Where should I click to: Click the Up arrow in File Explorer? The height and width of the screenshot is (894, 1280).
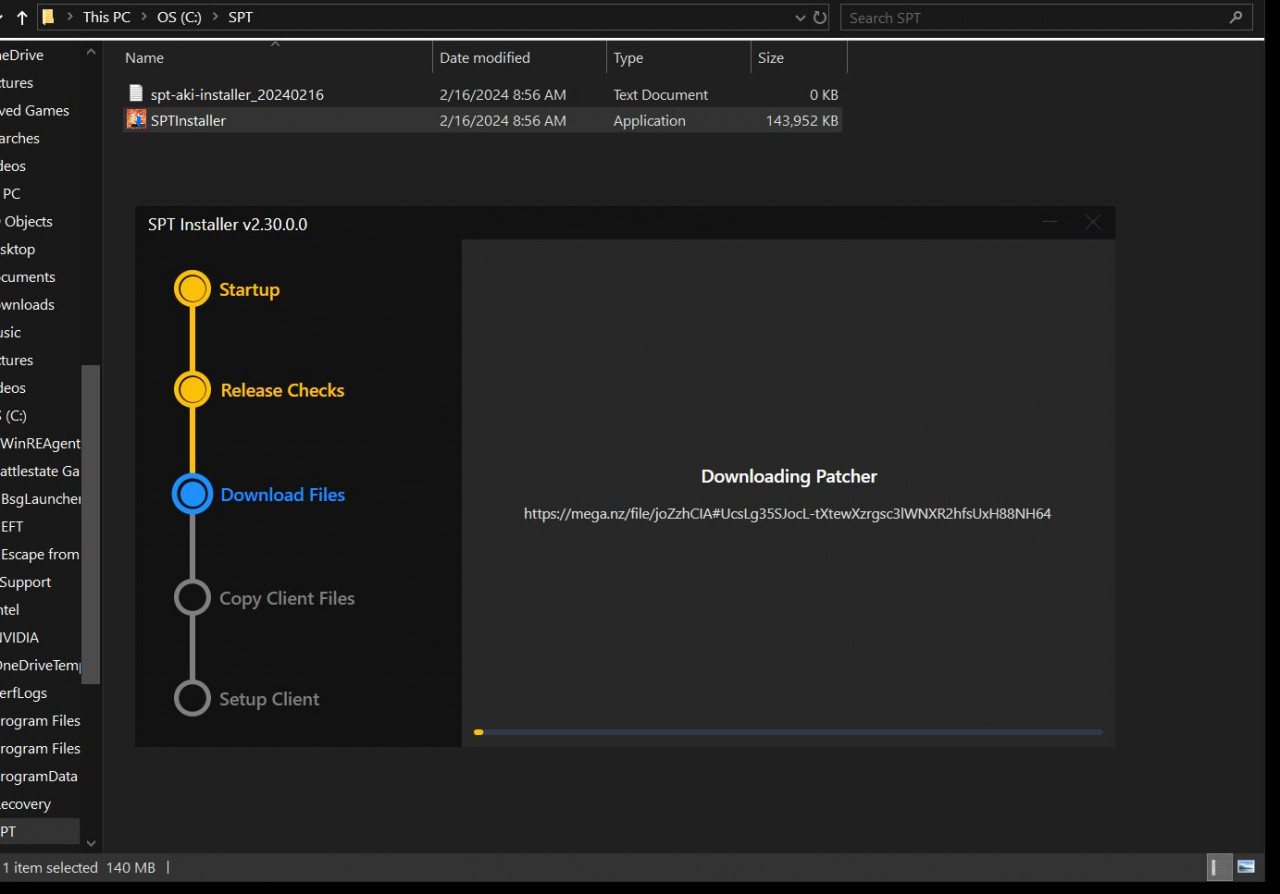(22, 18)
